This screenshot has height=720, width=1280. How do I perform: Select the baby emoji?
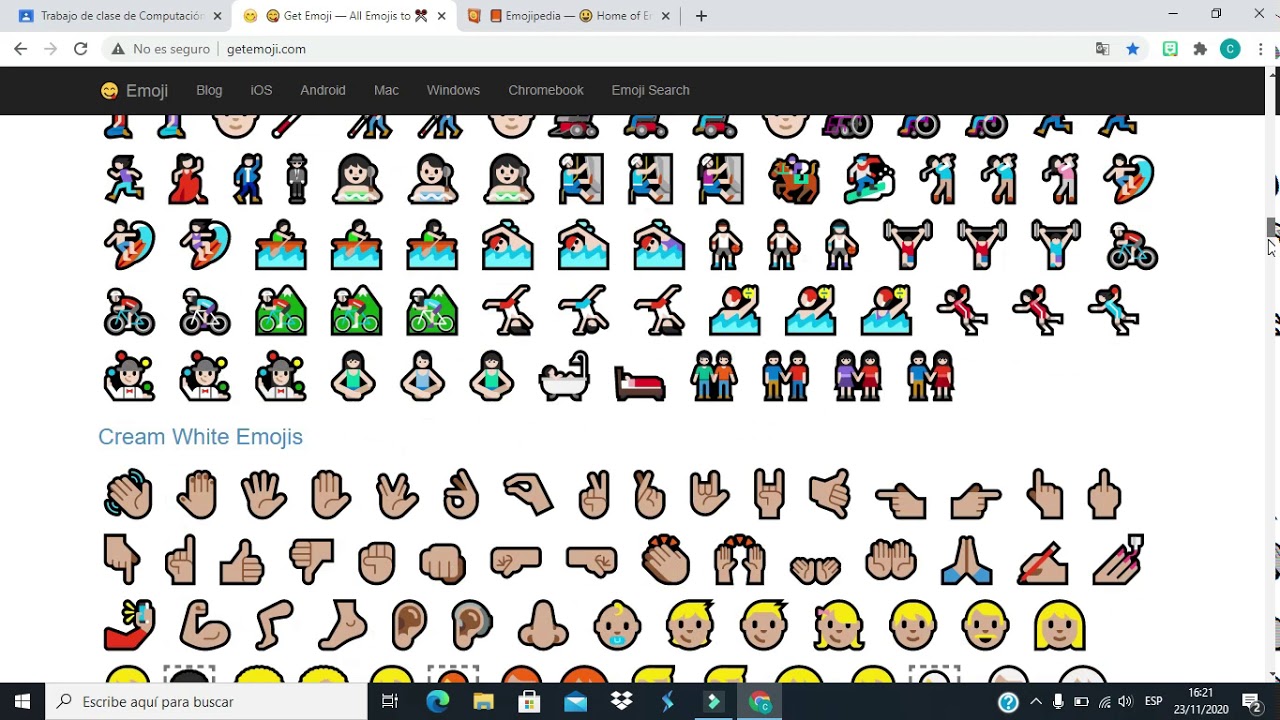(617, 626)
